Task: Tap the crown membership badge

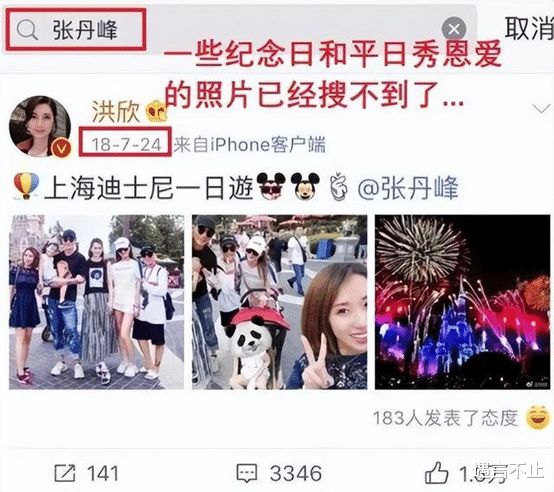Action: 156,111
